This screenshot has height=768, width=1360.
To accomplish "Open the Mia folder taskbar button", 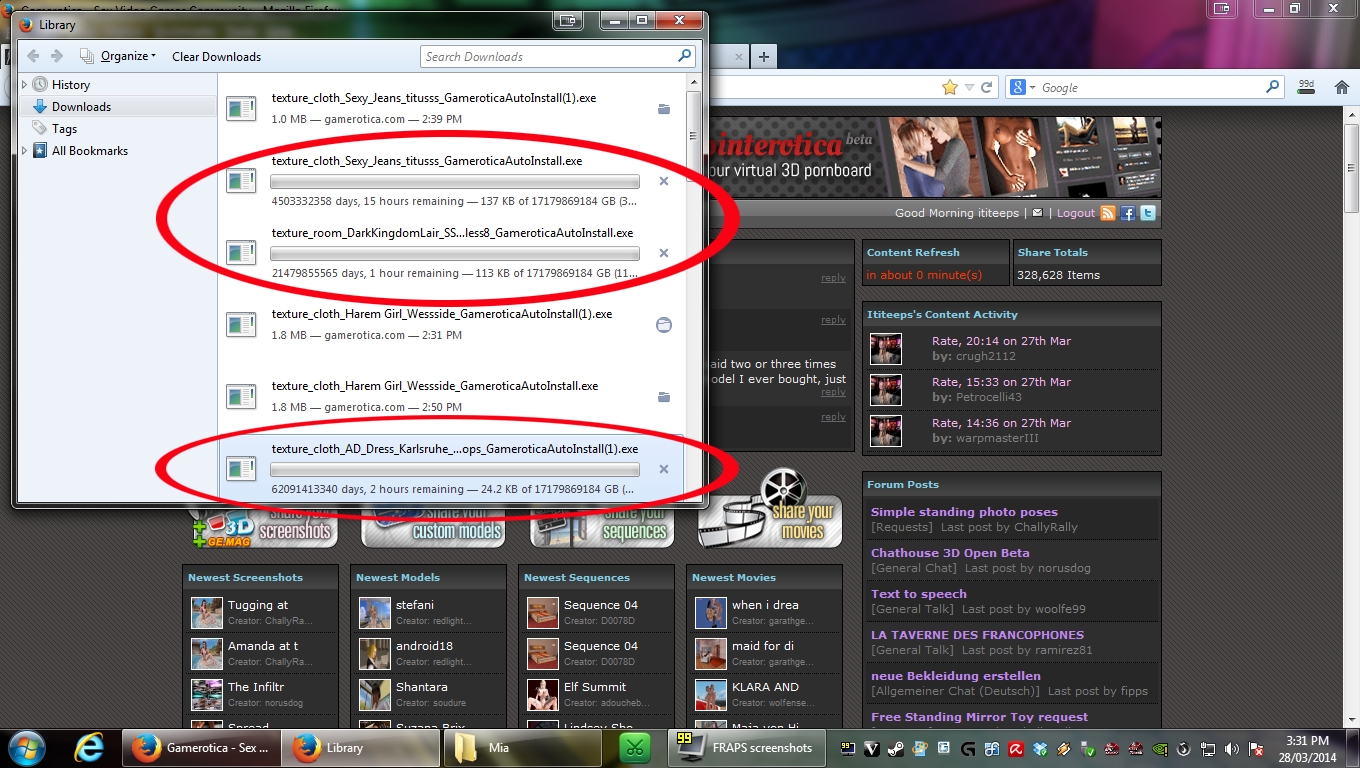I will point(522,748).
